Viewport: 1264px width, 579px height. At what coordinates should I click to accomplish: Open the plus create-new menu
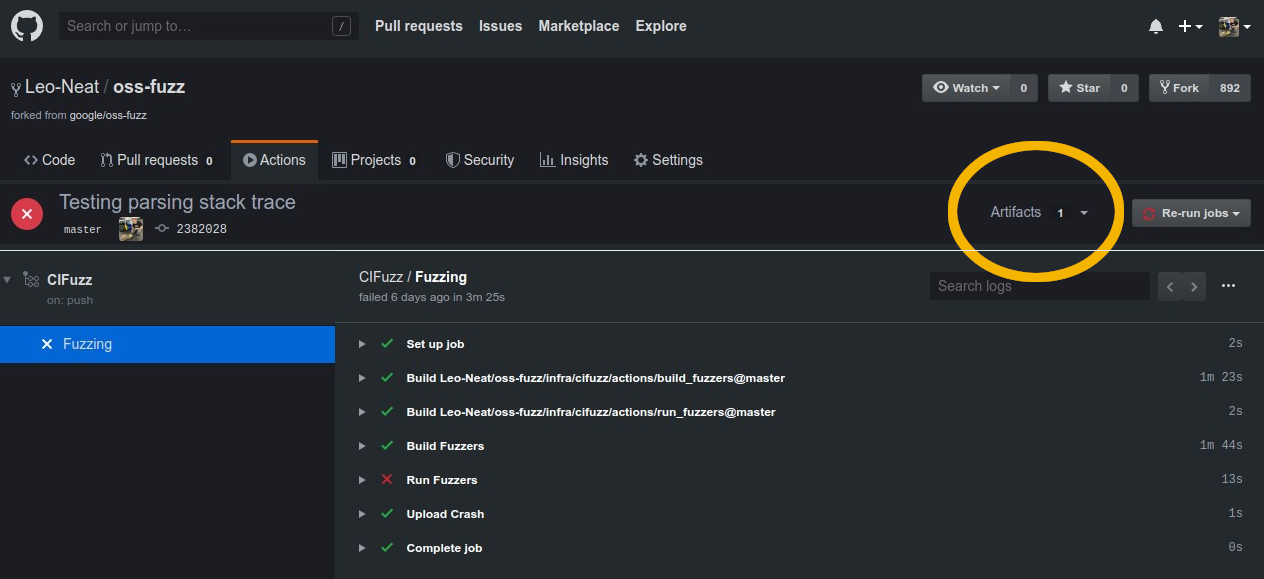1190,27
